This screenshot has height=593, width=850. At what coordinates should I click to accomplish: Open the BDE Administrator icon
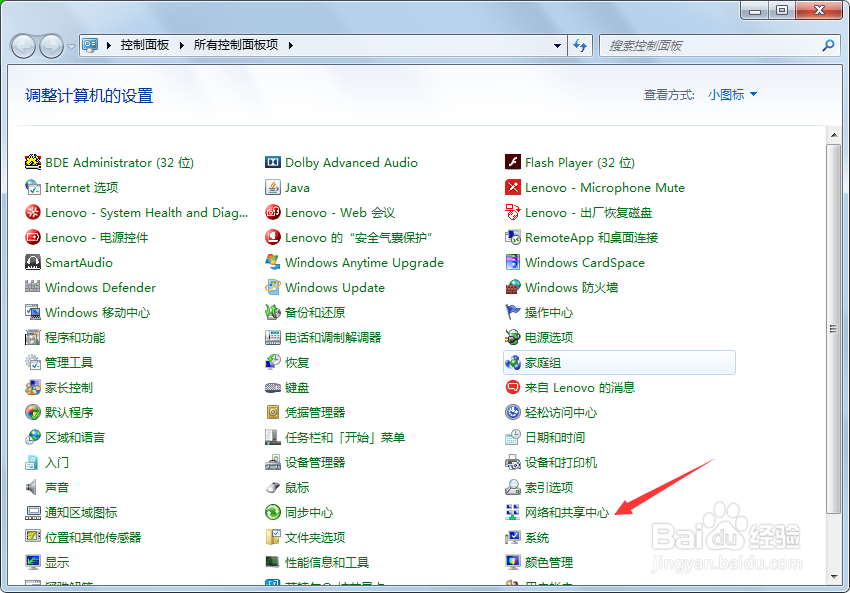click(33, 162)
